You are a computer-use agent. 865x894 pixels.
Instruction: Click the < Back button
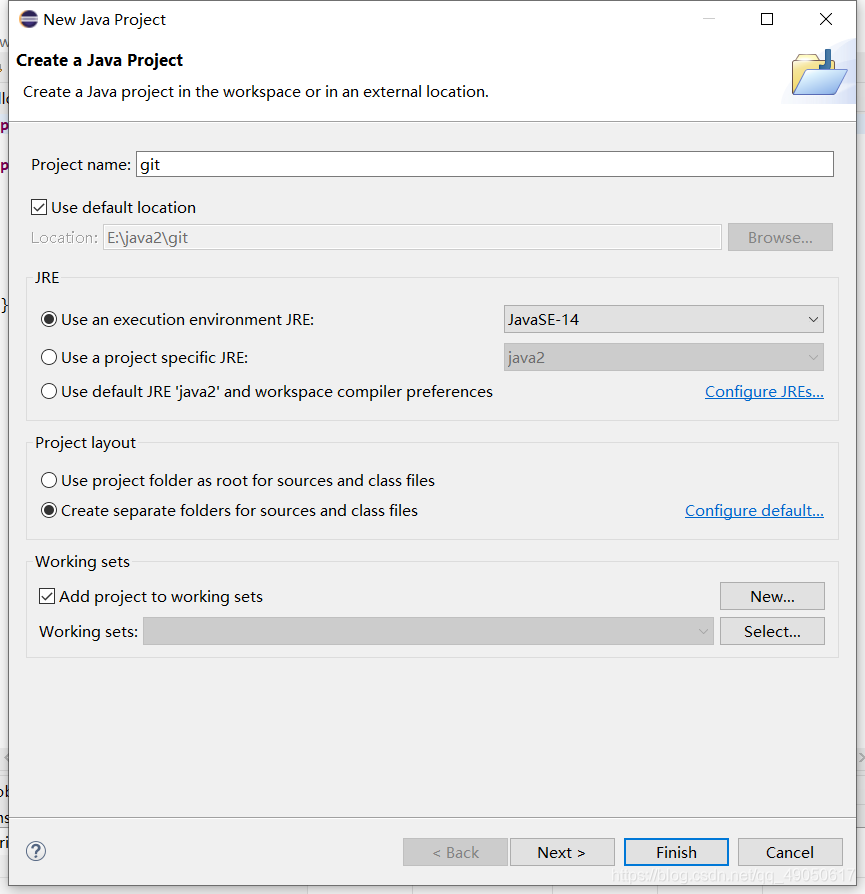pyautogui.click(x=455, y=852)
